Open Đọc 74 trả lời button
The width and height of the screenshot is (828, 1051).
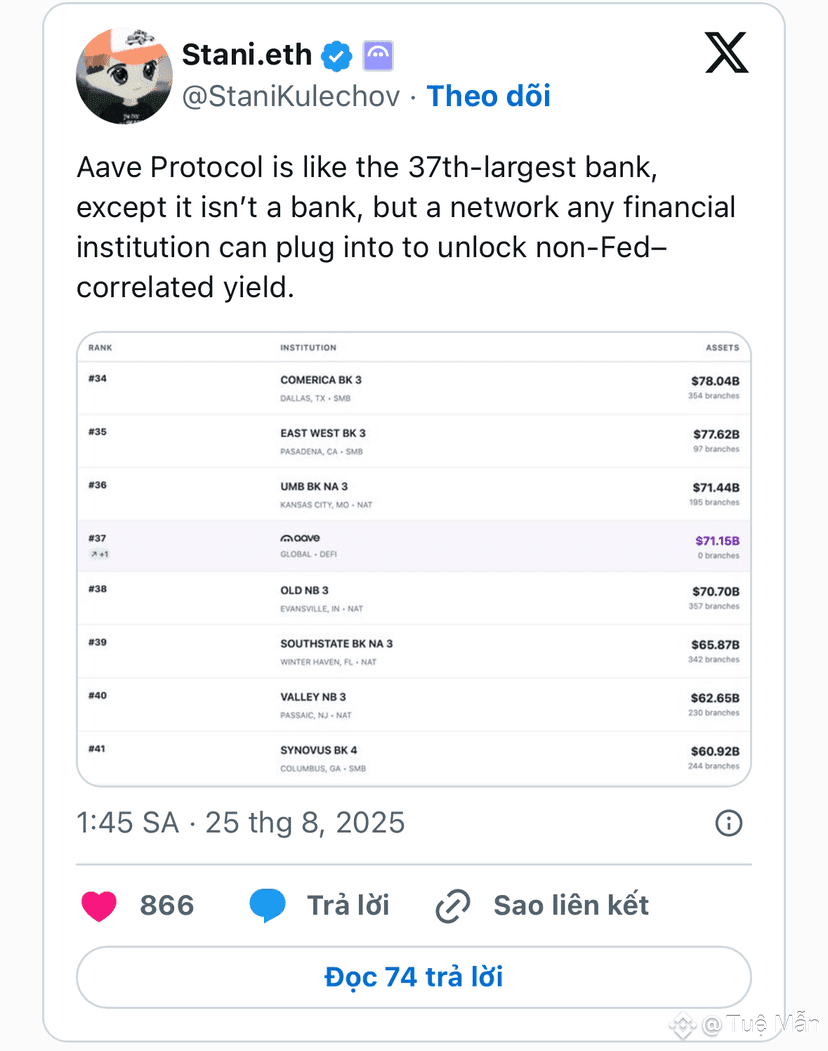pyautogui.click(x=414, y=977)
